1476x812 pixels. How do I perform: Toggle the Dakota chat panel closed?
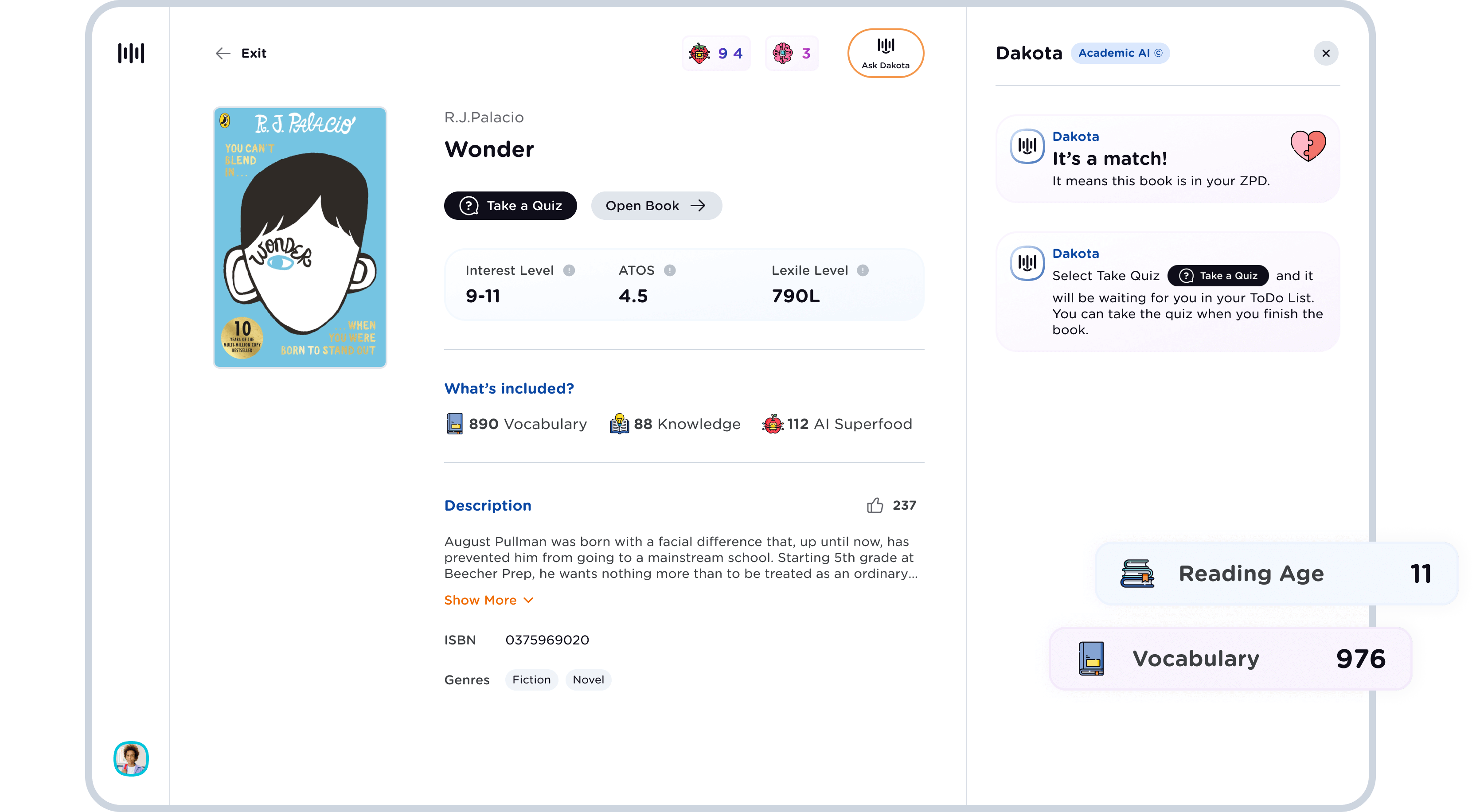[1326, 53]
